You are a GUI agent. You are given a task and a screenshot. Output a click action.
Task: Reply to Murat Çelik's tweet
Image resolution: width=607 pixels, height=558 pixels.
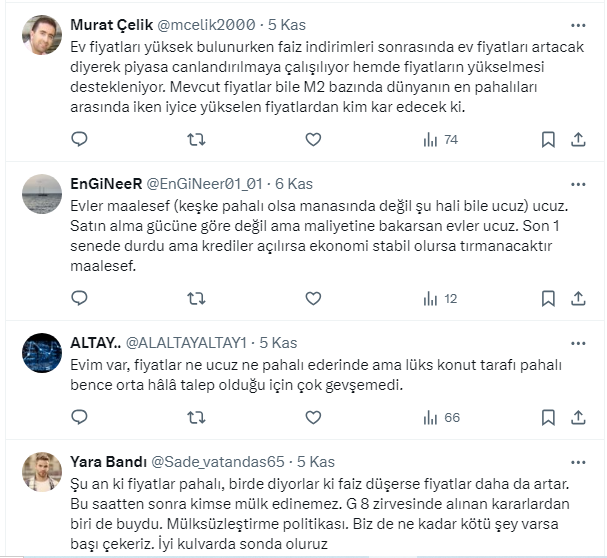80,140
